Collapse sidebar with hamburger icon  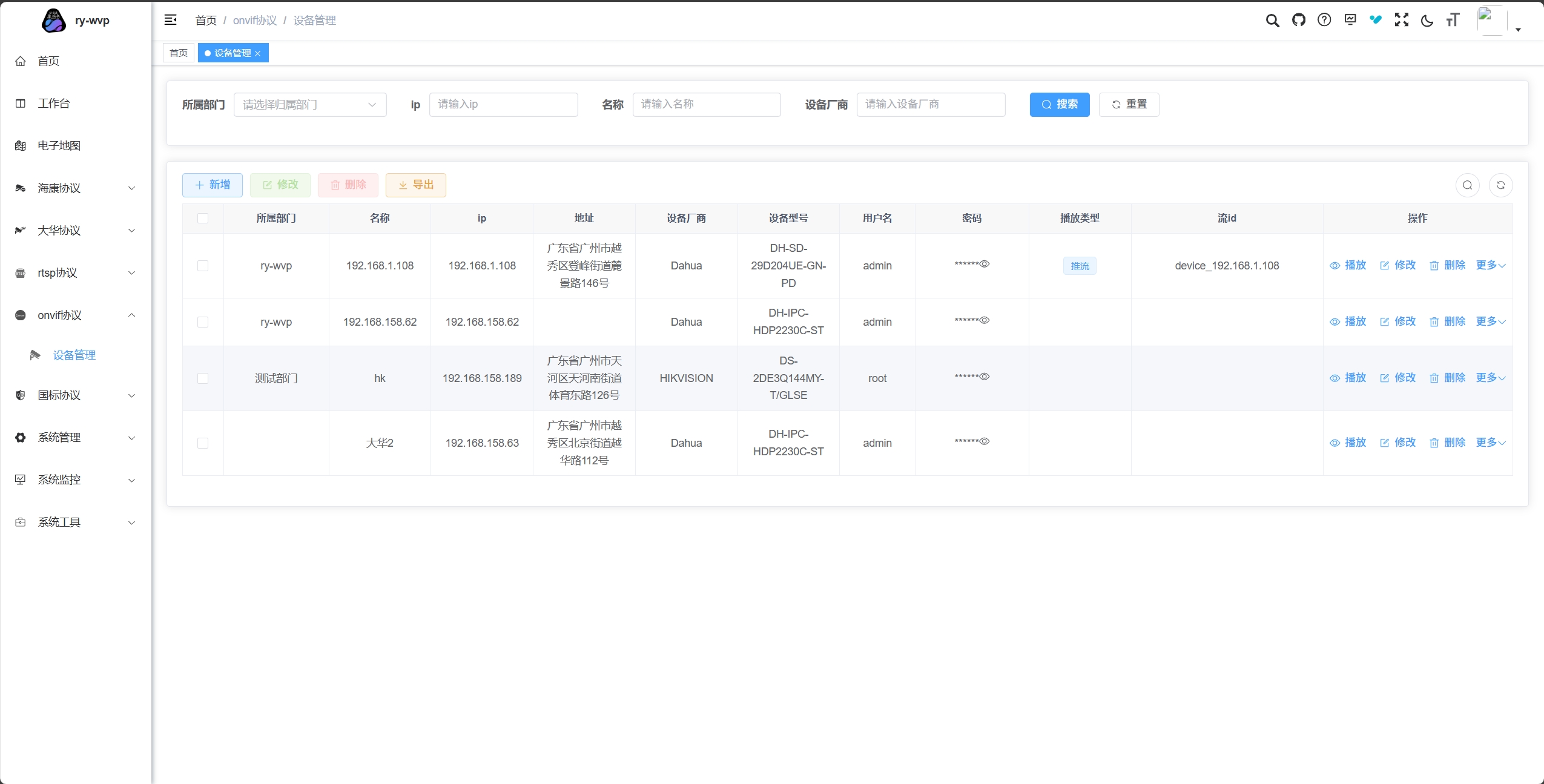171,20
